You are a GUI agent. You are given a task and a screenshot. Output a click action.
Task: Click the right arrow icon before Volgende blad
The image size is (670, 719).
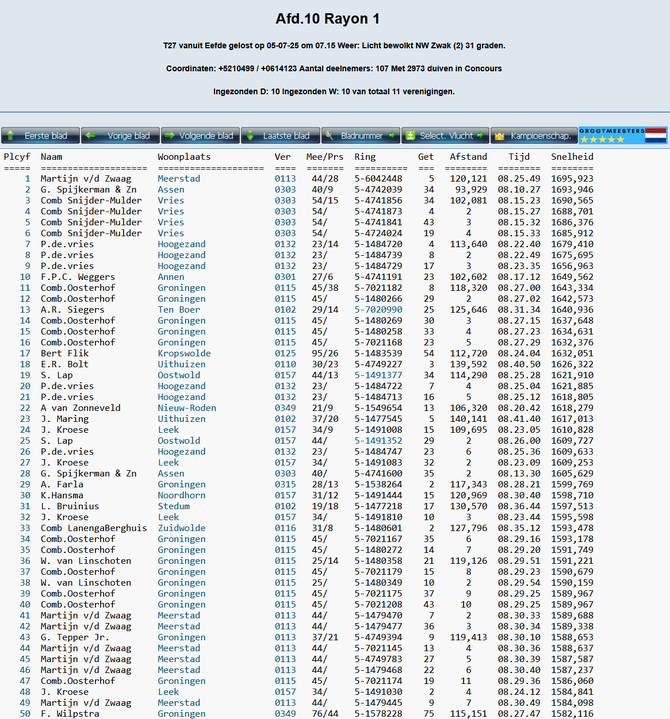click(170, 136)
